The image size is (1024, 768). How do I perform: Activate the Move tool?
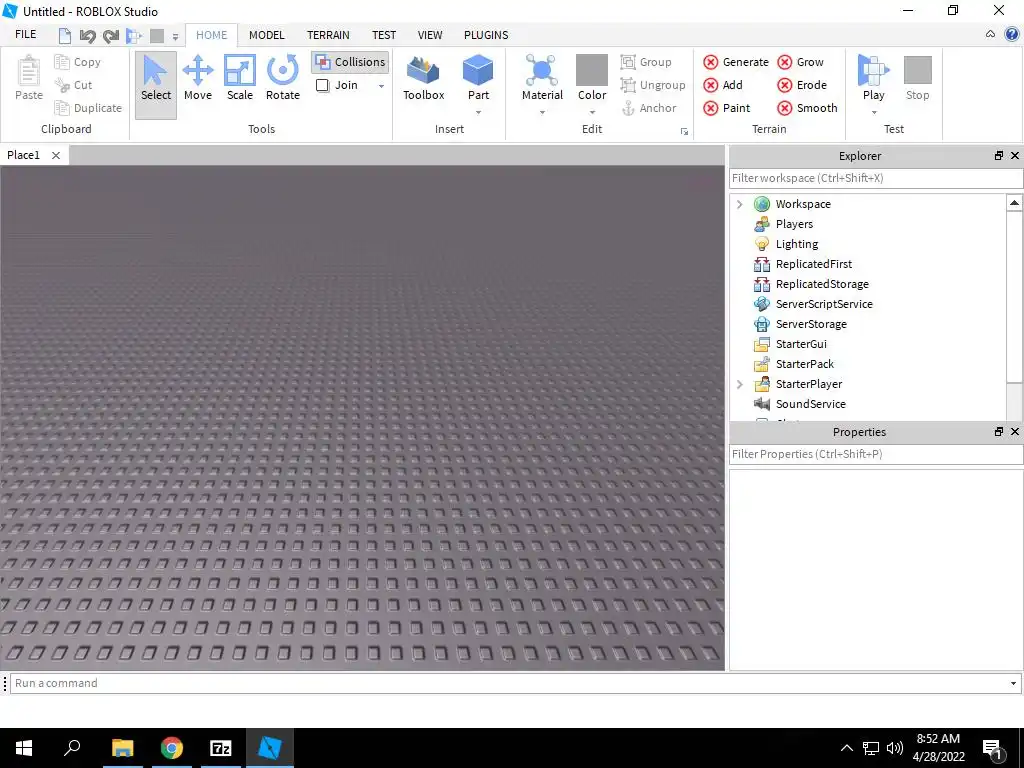coord(198,78)
